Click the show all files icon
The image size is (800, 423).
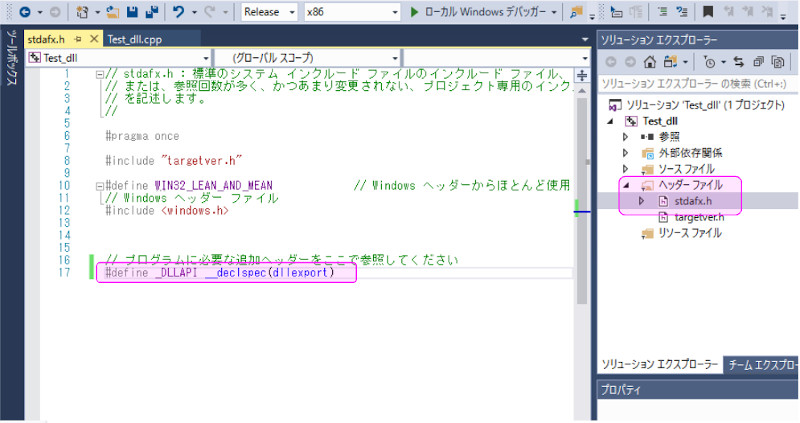tap(778, 62)
